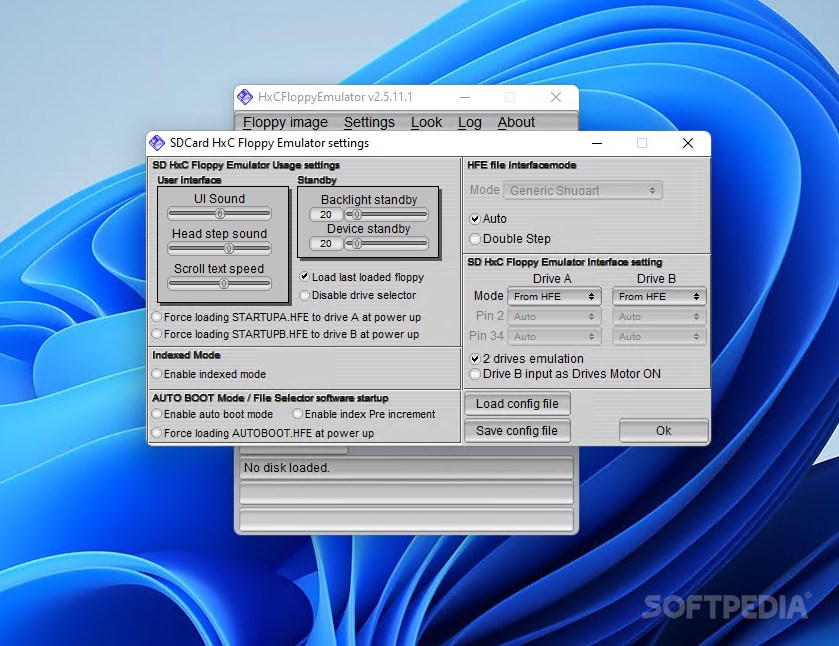Open the Log menu
839x646 pixels.
(x=469, y=123)
